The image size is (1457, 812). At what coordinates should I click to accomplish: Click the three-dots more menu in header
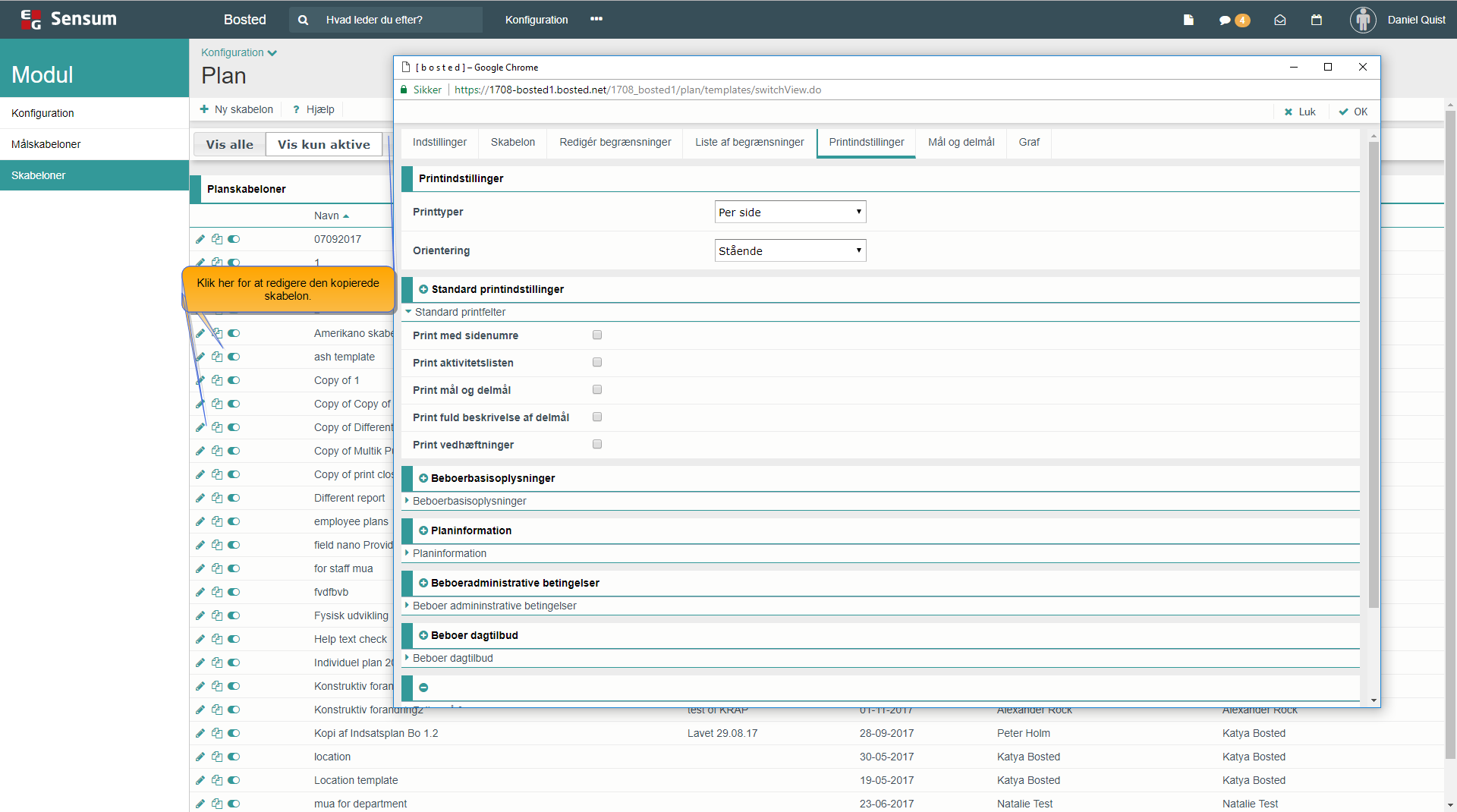[596, 20]
